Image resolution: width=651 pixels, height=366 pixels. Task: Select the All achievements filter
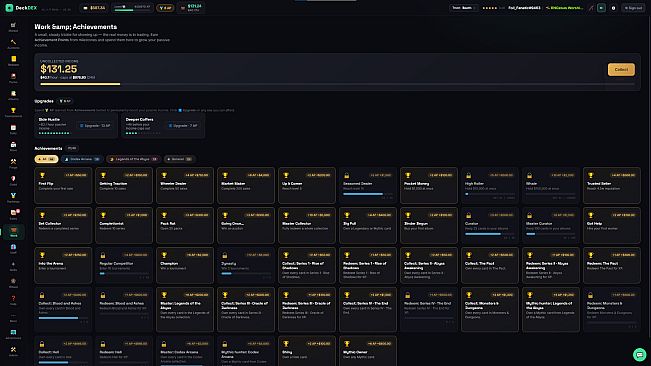[x=46, y=159]
